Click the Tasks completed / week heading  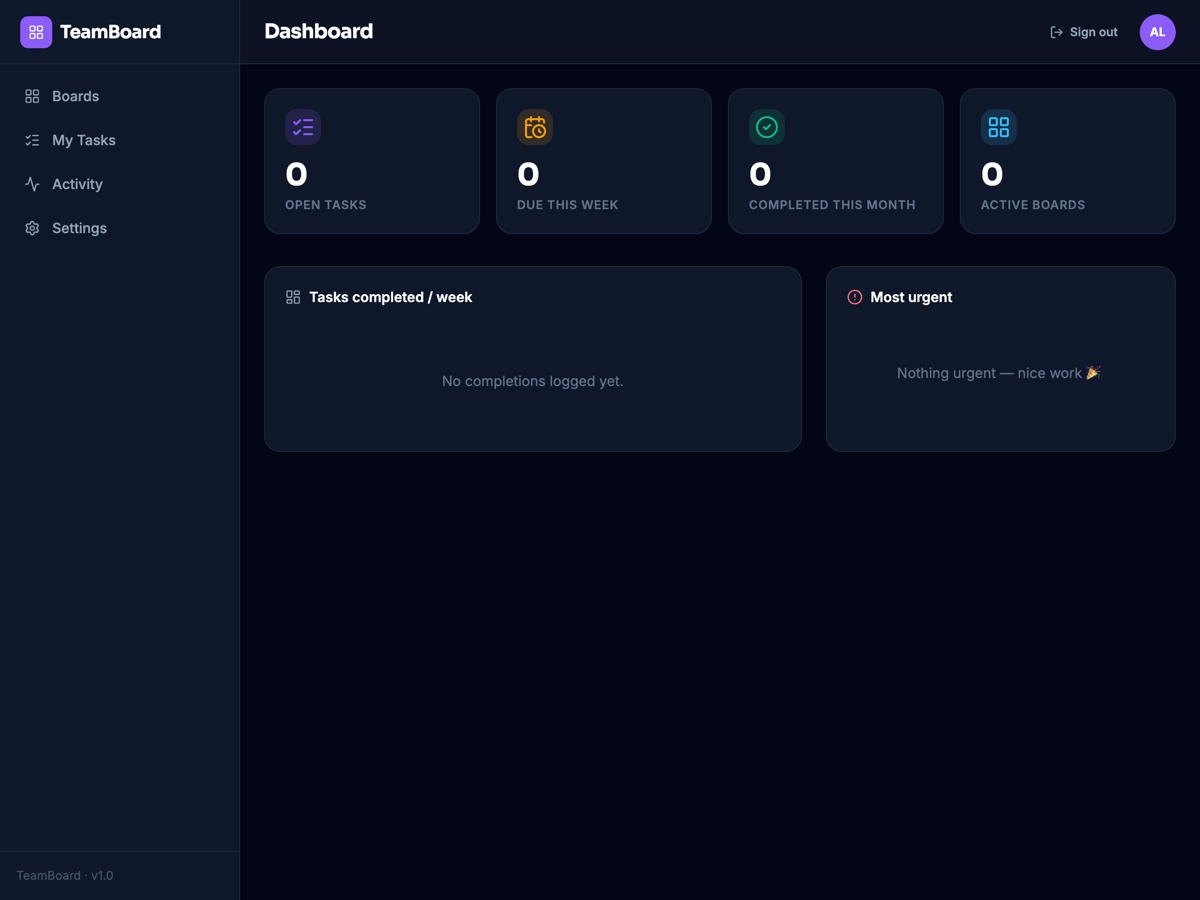[x=391, y=297]
